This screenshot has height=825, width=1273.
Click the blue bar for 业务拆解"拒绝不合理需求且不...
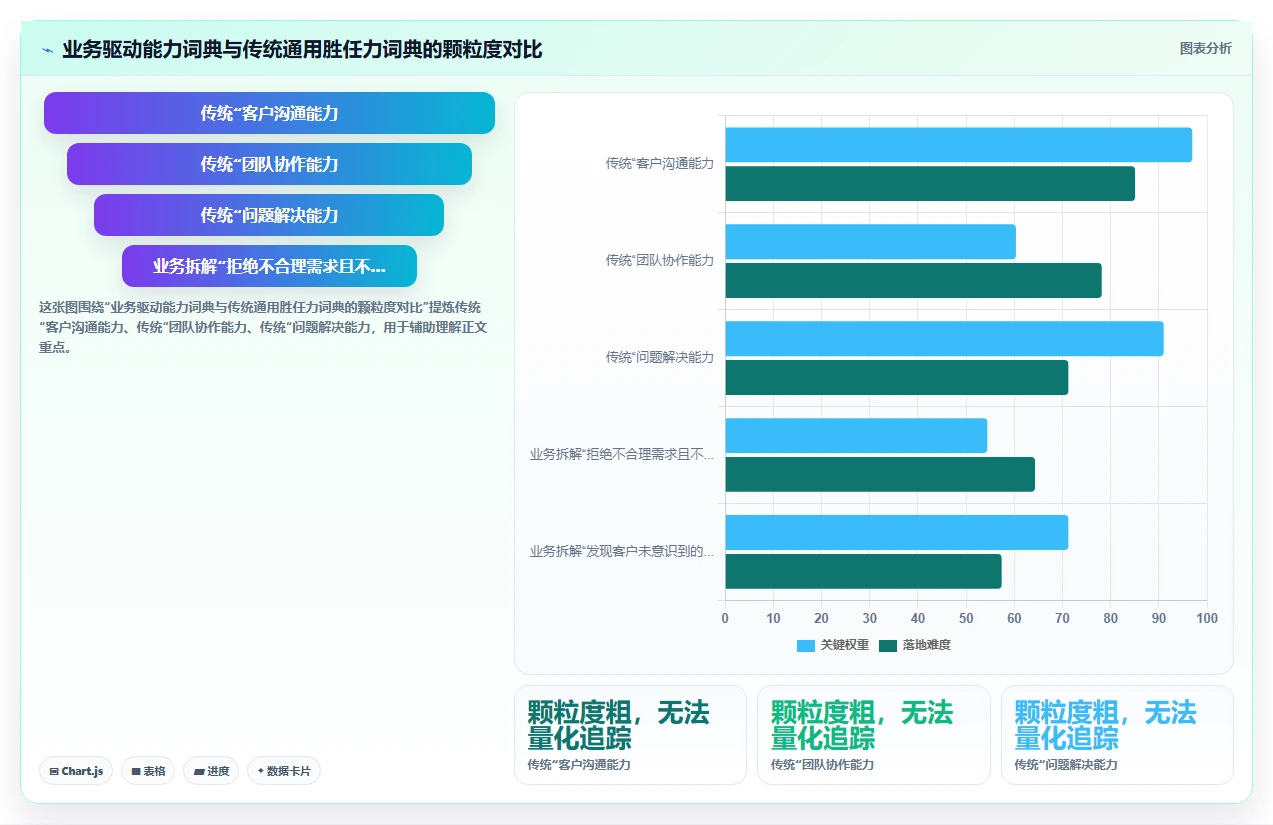click(x=856, y=436)
